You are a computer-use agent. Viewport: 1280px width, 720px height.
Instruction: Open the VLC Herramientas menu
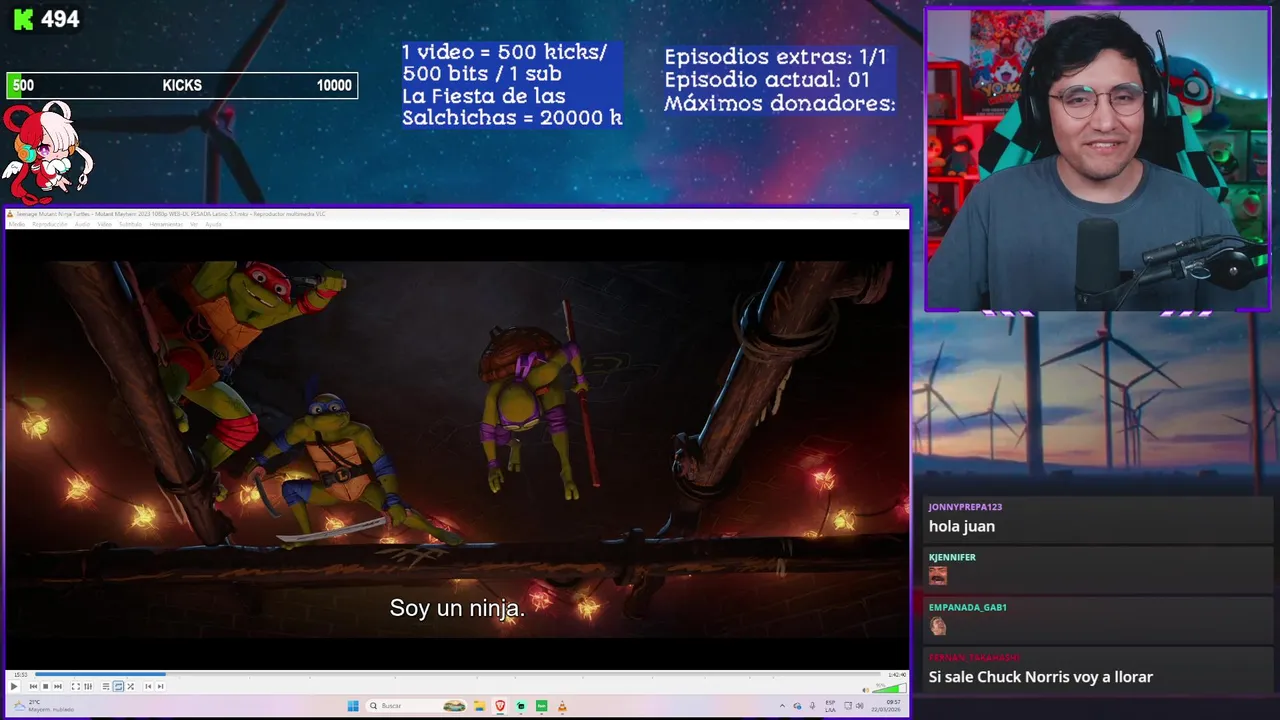(166, 224)
